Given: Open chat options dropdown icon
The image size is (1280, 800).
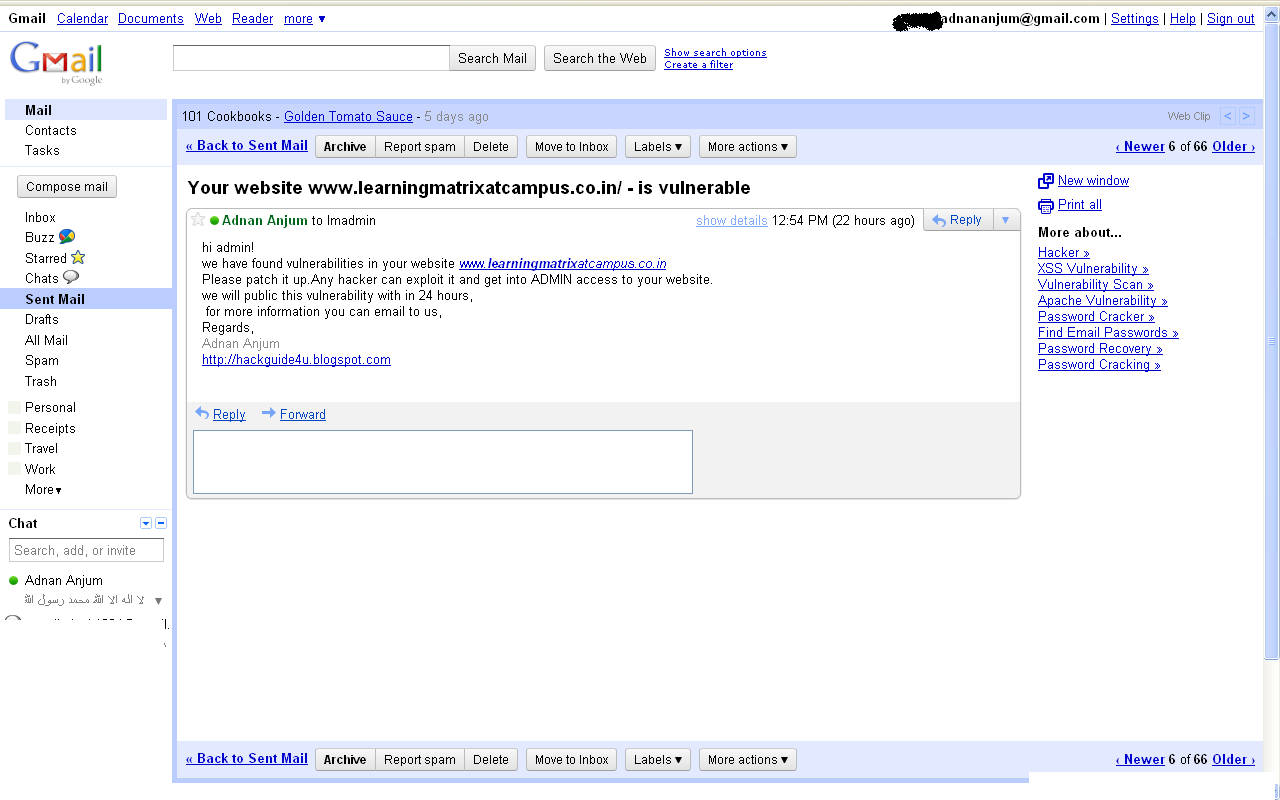Looking at the screenshot, I should pos(146,523).
